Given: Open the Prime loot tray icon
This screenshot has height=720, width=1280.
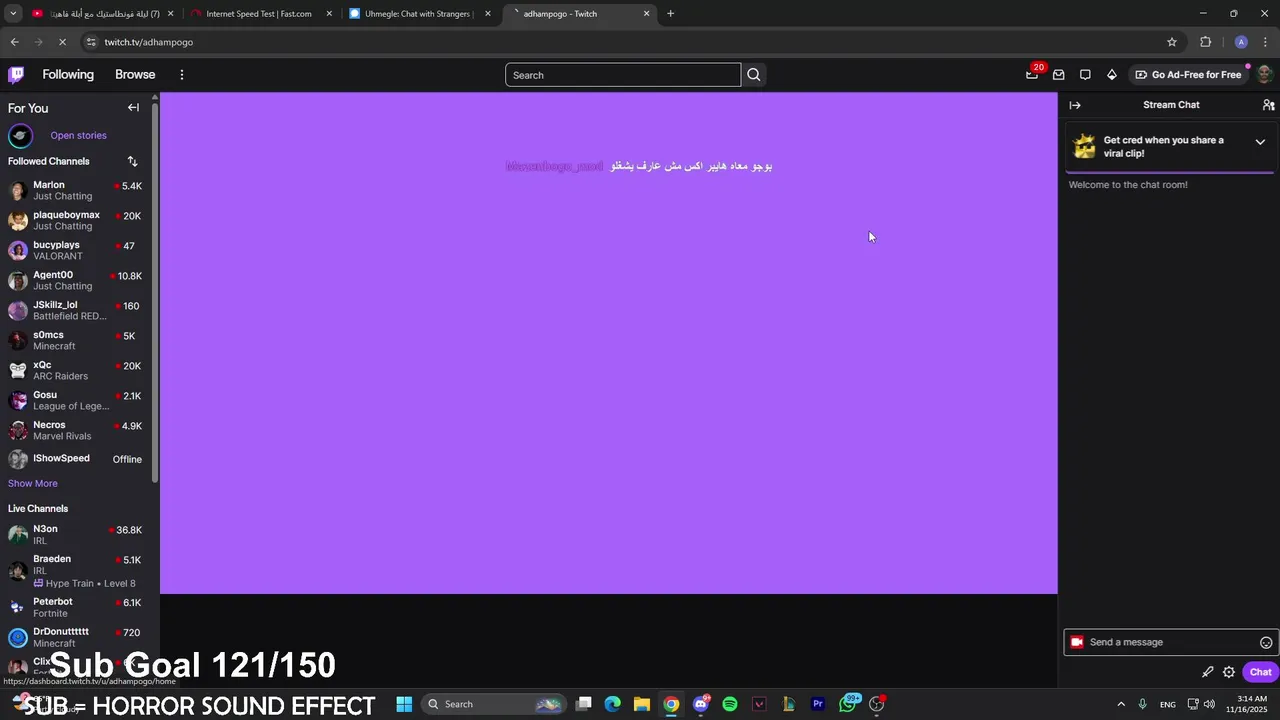Looking at the screenshot, I should [x=1032, y=74].
